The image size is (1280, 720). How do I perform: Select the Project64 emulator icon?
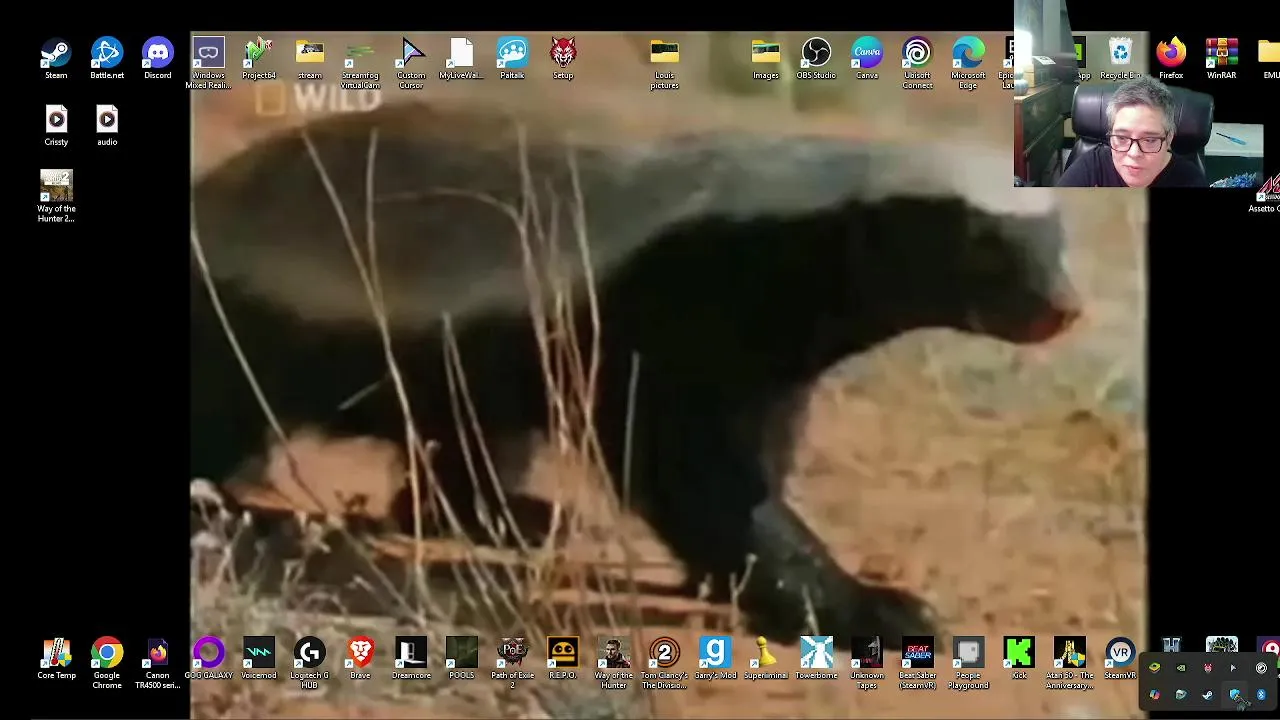(259, 58)
